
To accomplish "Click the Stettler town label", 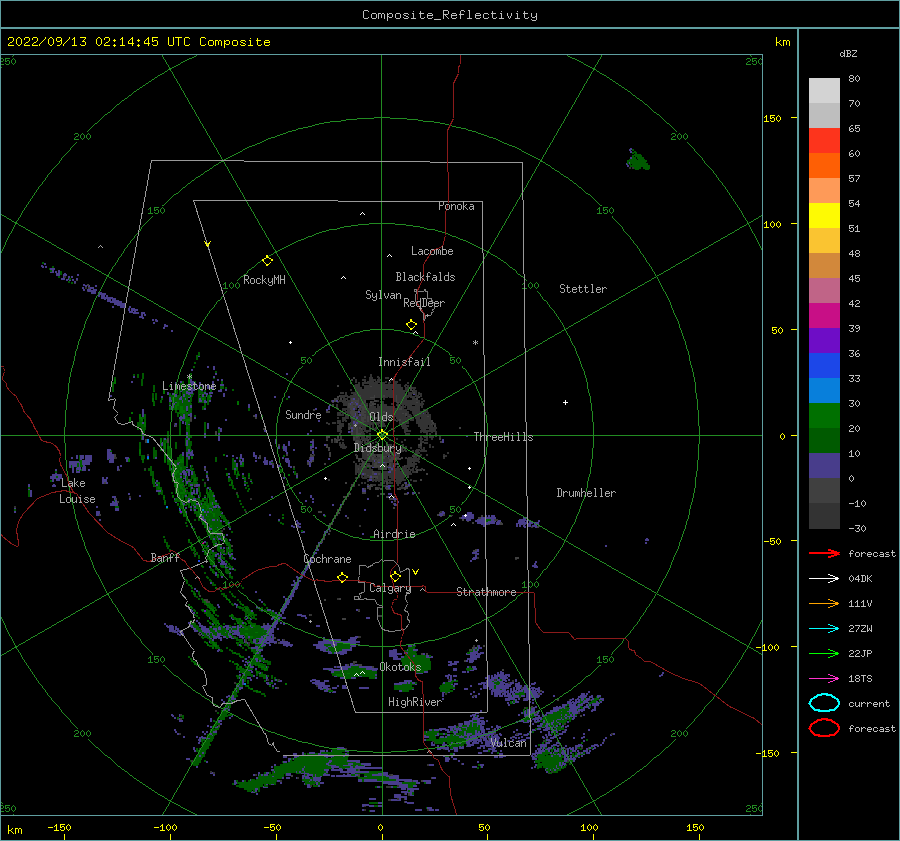I will click(x=583, y=289).
